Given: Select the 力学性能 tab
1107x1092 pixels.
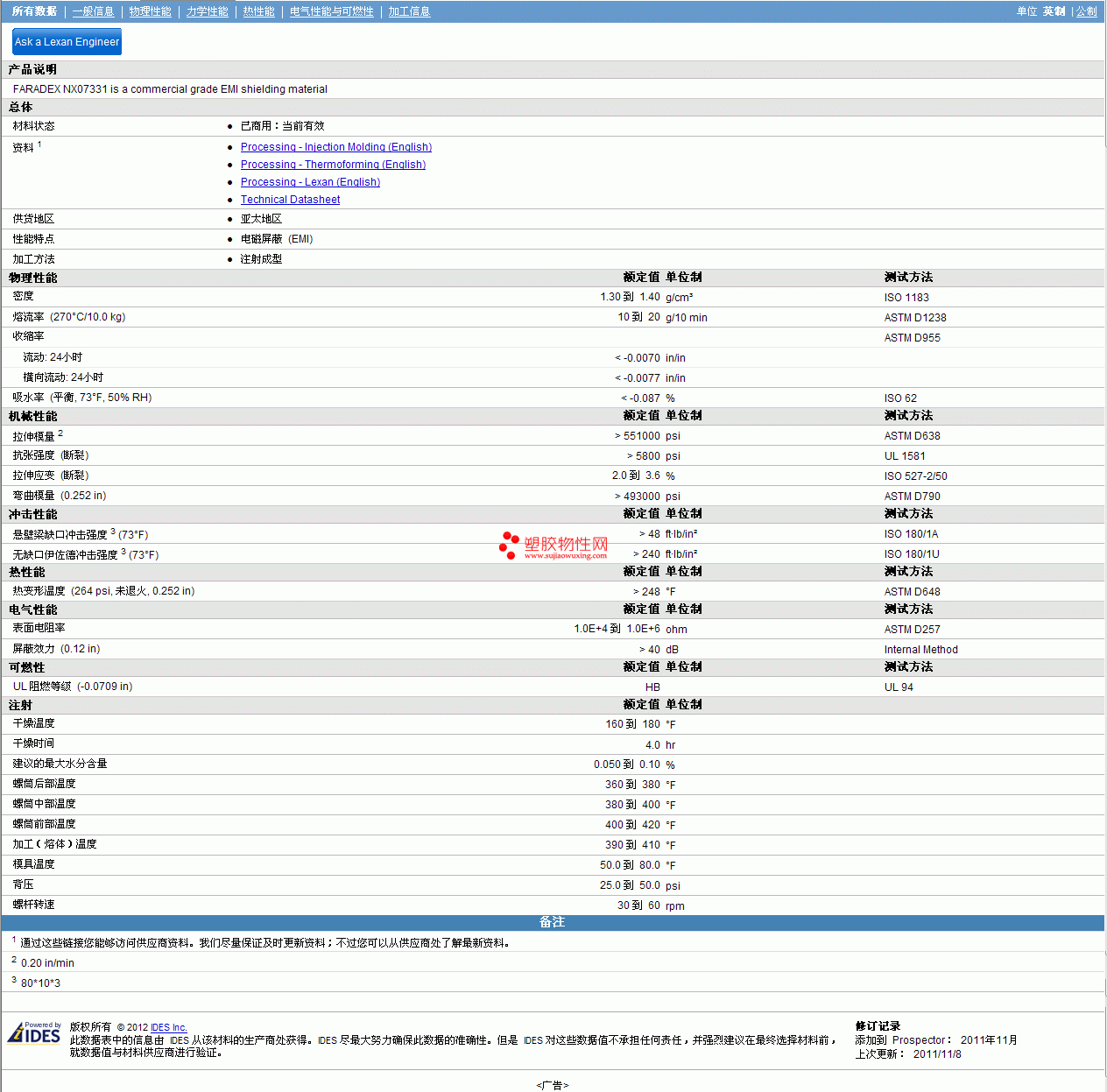Looking at the screenshot, I should point(207,11).
